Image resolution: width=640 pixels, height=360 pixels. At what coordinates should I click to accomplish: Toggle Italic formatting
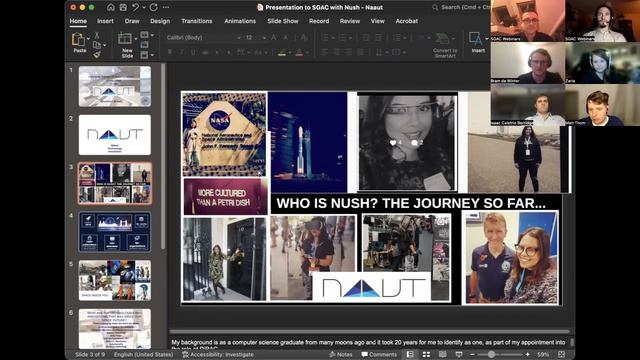pyautogui.click(x=182, y=52)
